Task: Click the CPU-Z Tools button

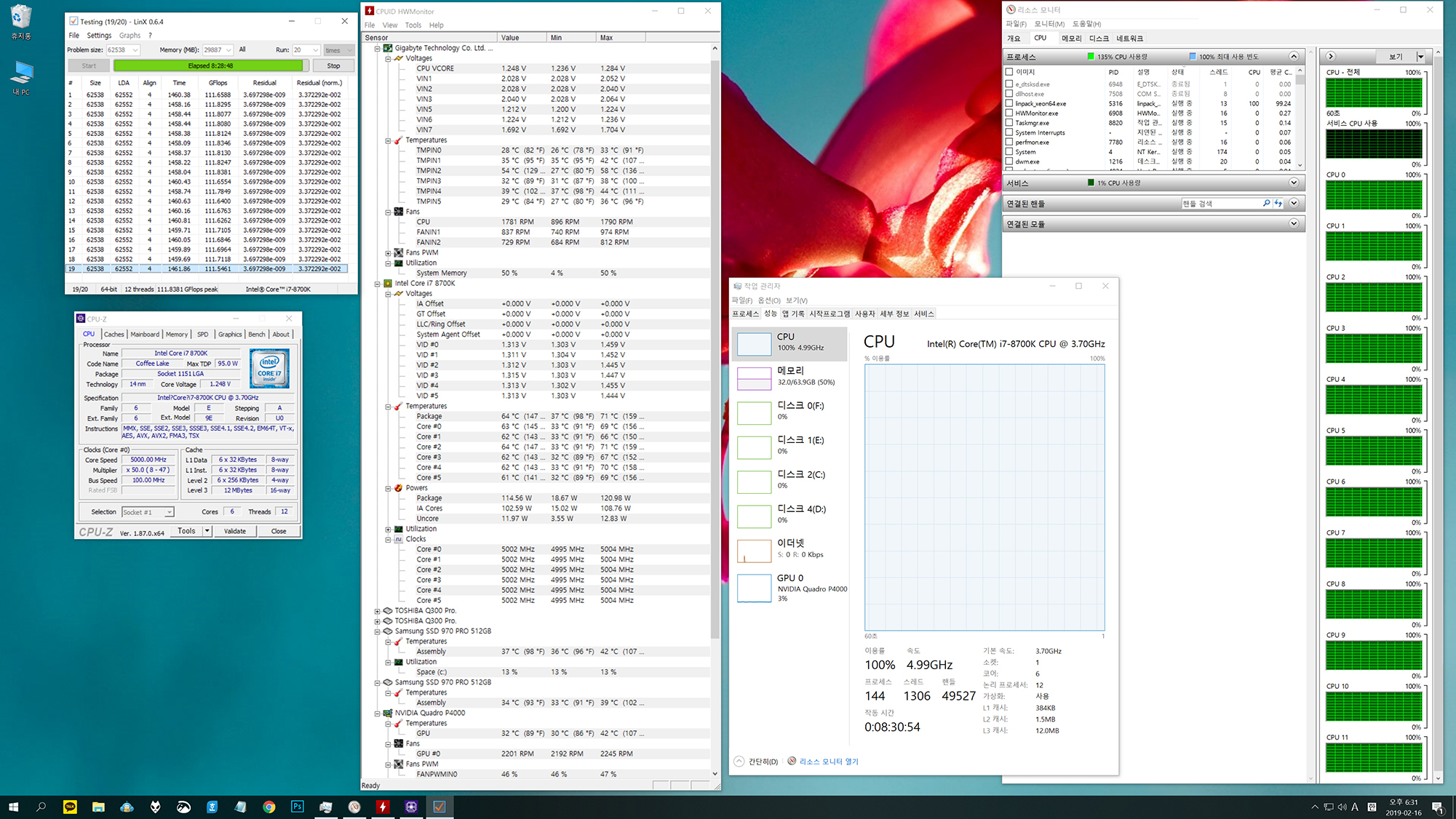Action: pos(187,531)
